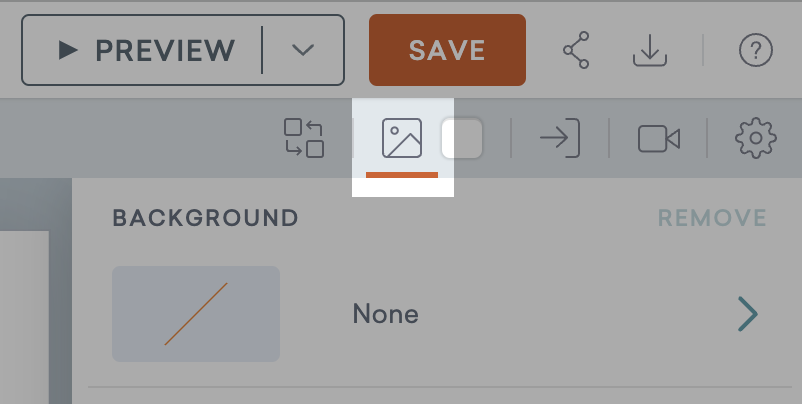Click the white color swatch
Image resolution: width=802 pixels, height=404 pixels.
[x=462, y=139]
